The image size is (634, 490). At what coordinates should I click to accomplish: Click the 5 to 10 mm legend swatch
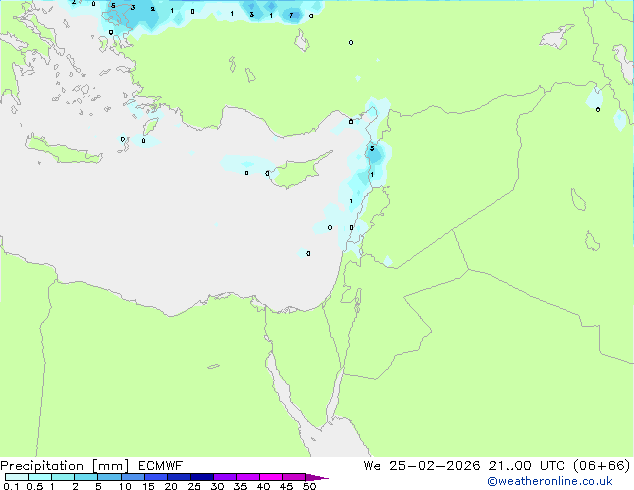pyautogui.click(x=110, y=477)
